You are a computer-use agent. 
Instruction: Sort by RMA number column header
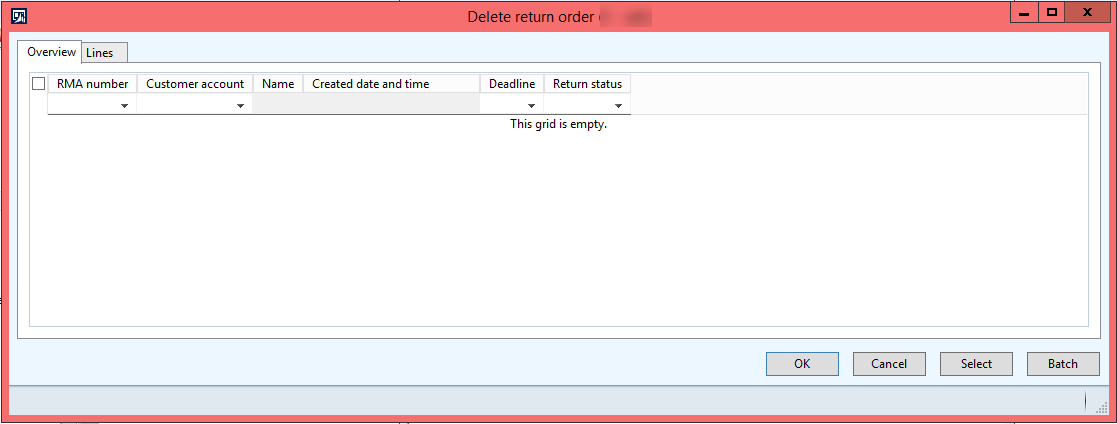[93, 84]
